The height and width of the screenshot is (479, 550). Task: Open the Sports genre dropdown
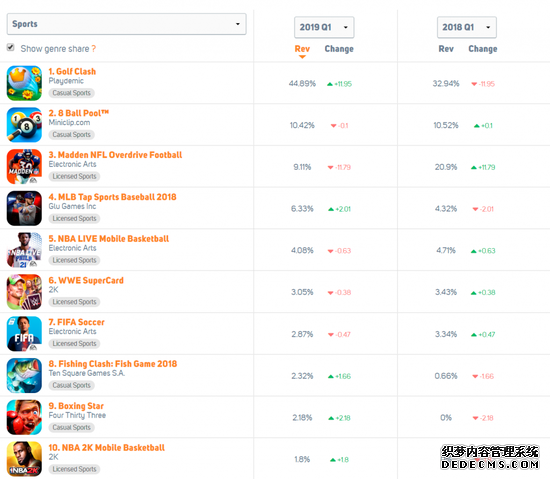pos(127,24)
